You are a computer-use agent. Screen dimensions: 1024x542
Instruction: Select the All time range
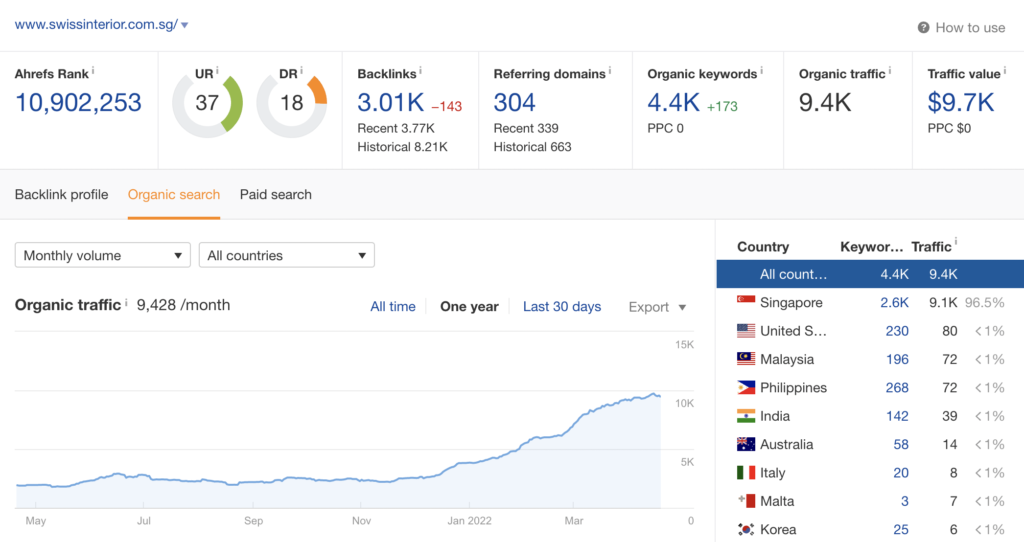[393, 307]
